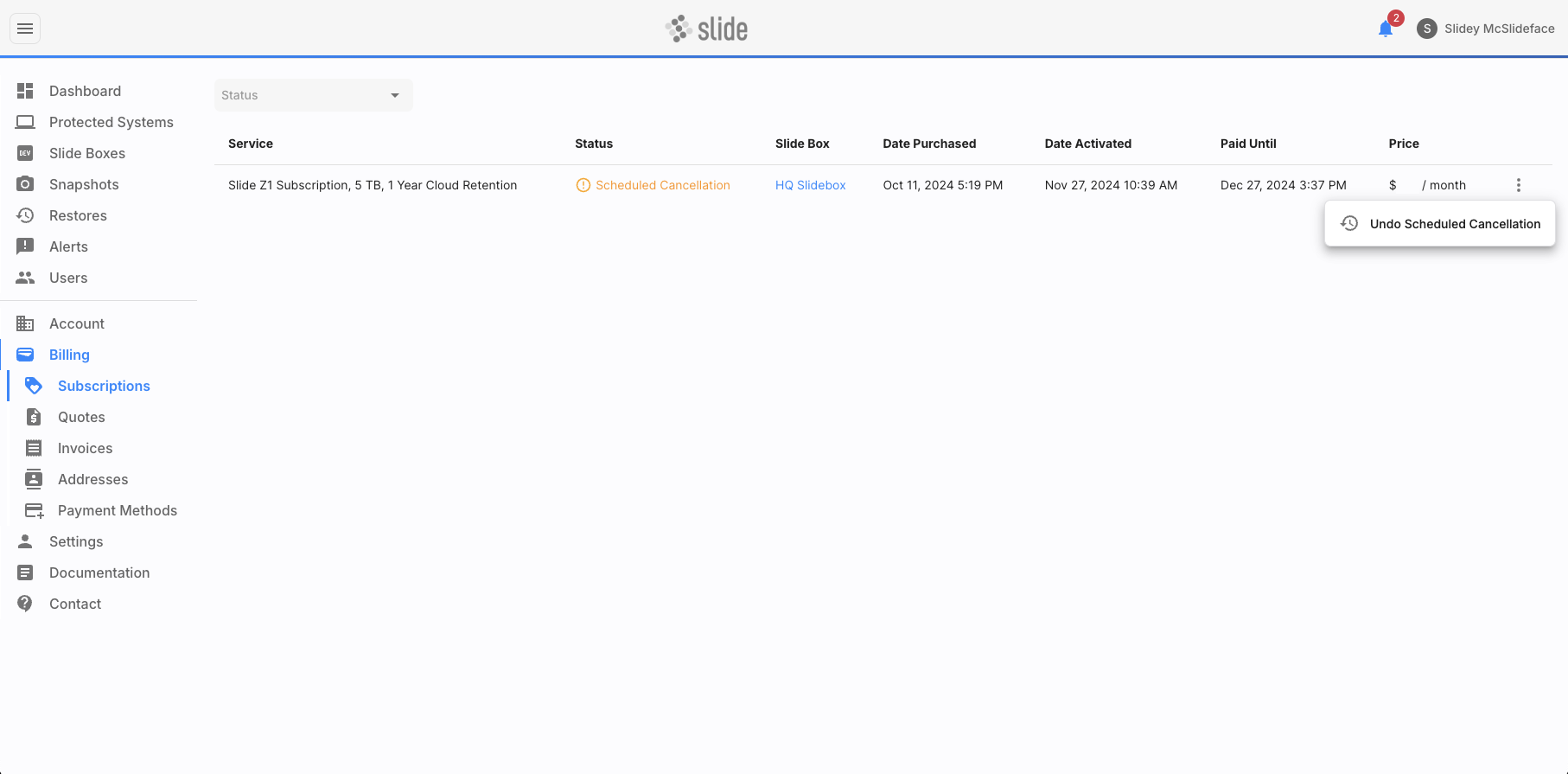Open the Alerts label in sidebar

[68, 246]
